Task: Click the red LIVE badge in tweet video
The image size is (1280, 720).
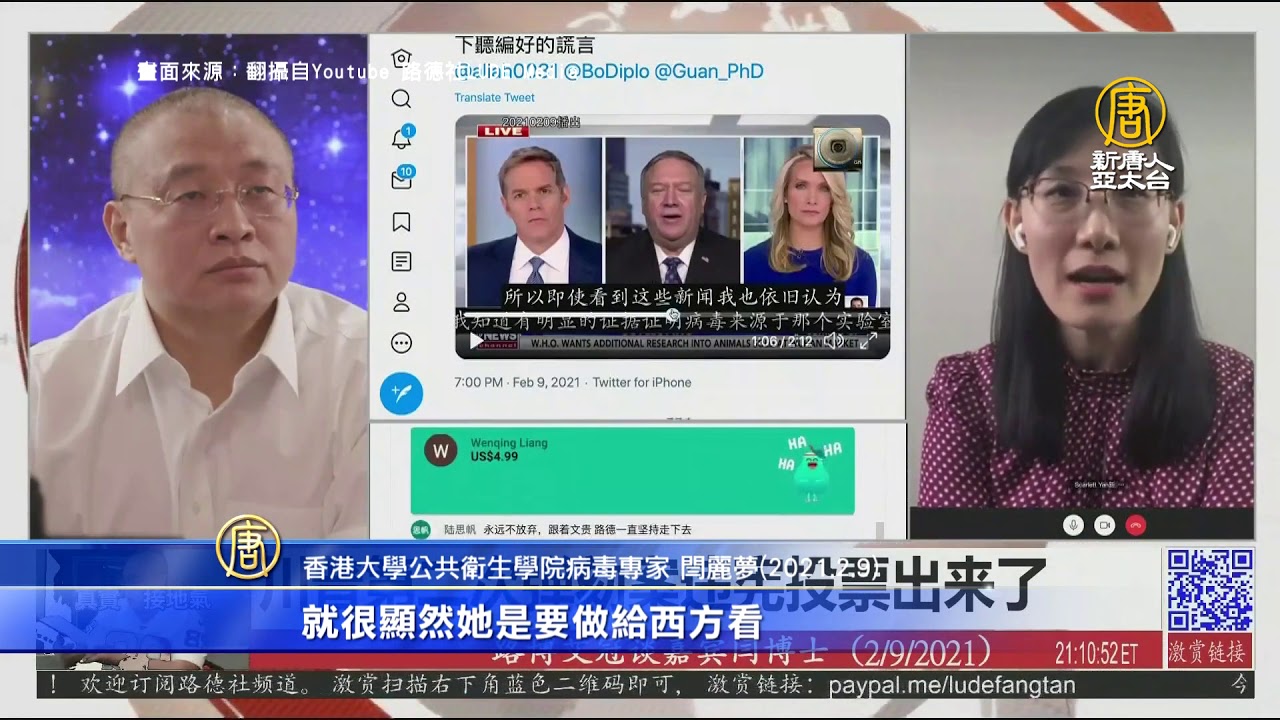Action: [x=503, y=132]
